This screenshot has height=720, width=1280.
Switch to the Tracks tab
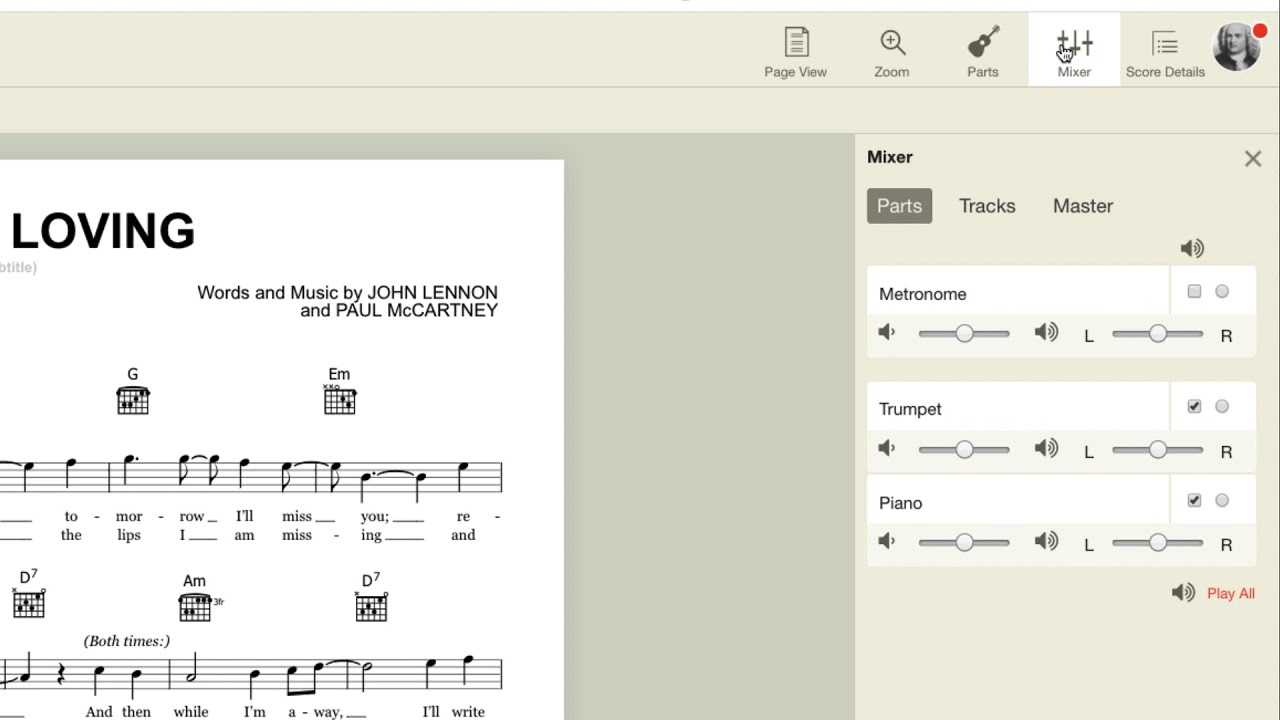(987, 206)
